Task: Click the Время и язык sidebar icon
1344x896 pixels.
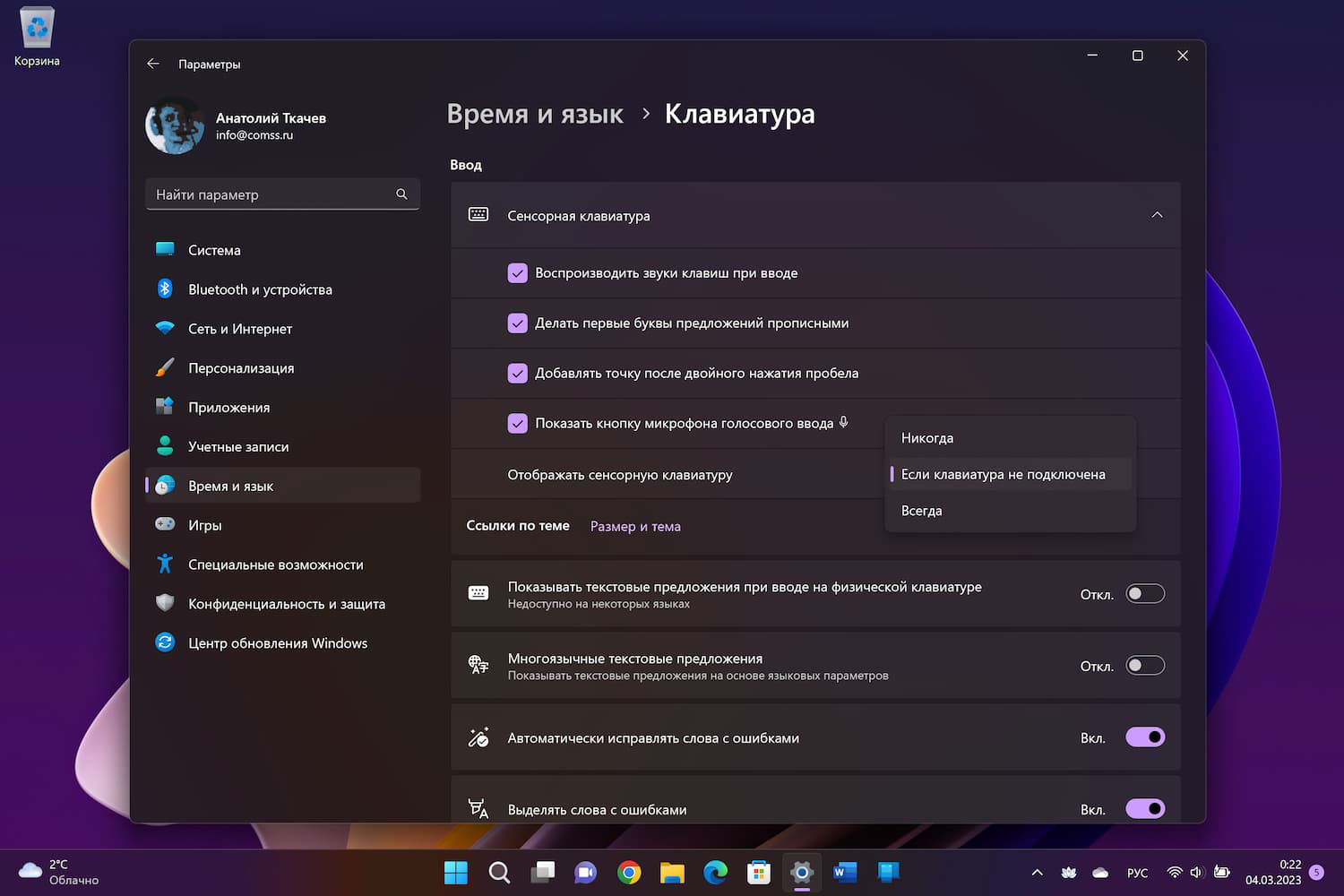Action: click(165, 486)
